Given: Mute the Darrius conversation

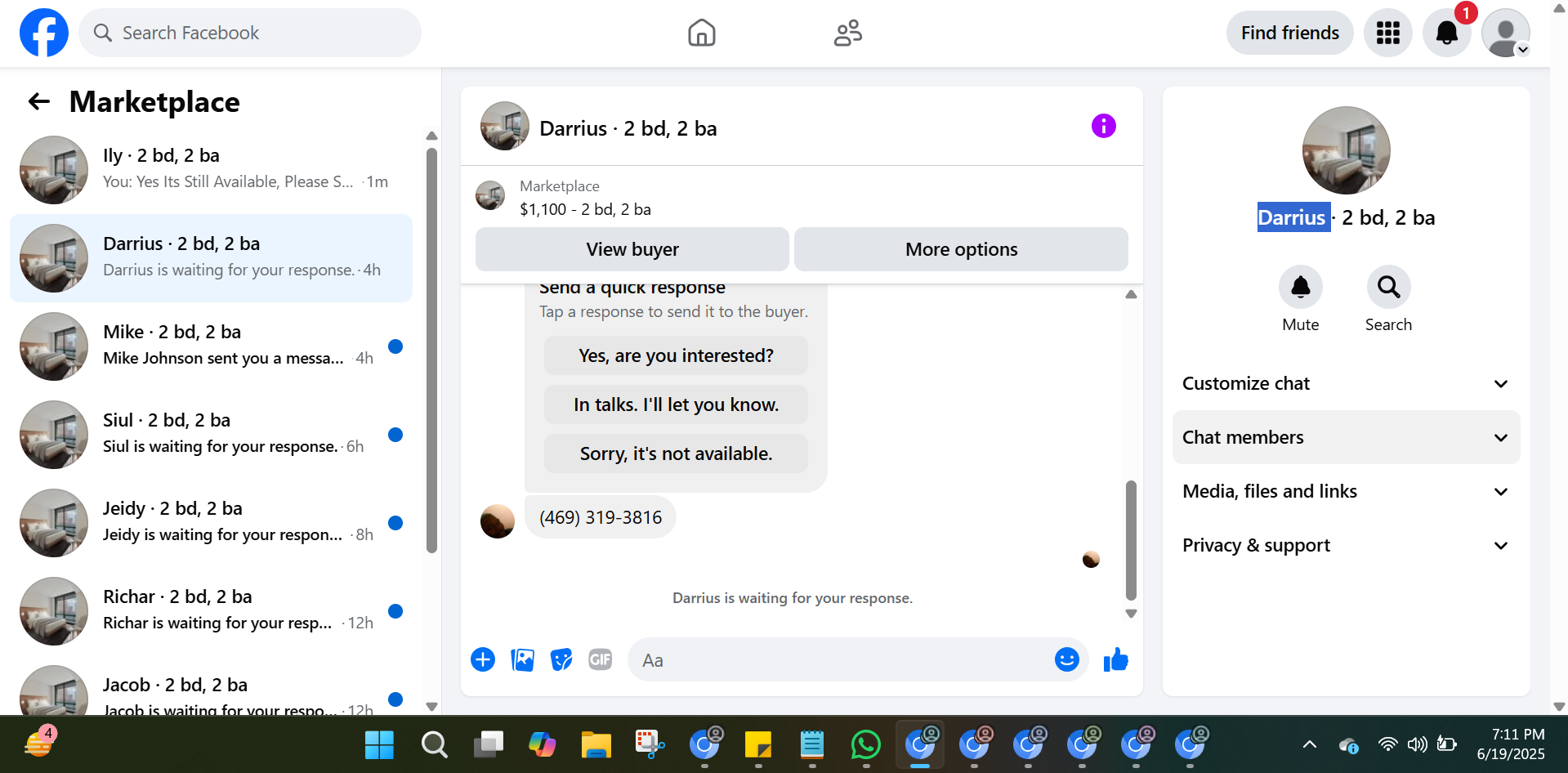Looking at the screenshot, I should pyautogui.click(x=1301, y=287).
